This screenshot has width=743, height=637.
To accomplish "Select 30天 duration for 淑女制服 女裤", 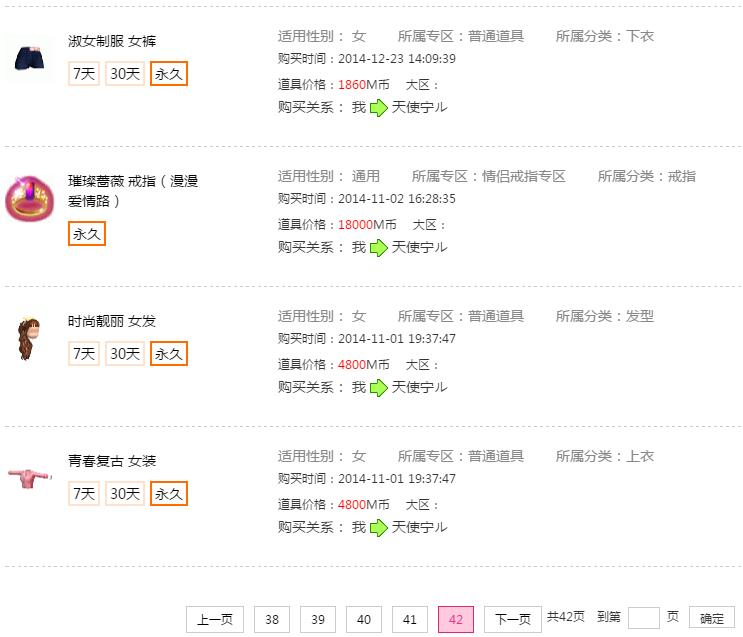I will [125, 73].
